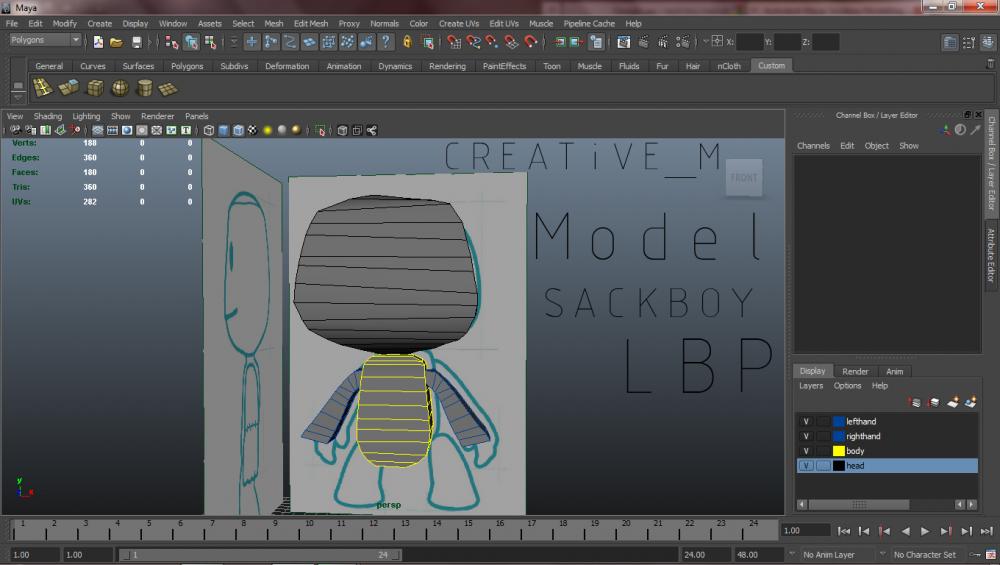Click create layer from selected icon
Image resolution: width=1000 pixels, height=565 pixels.
pos(971,402)
